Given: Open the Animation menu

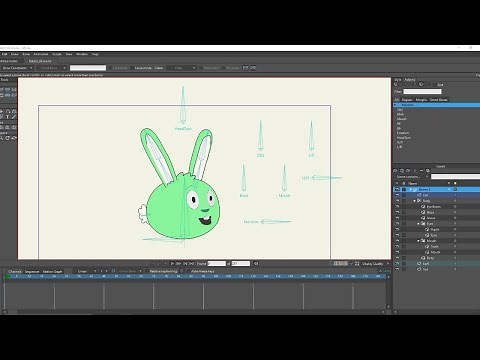Looking at the screenshot, I should pos(41,54).
